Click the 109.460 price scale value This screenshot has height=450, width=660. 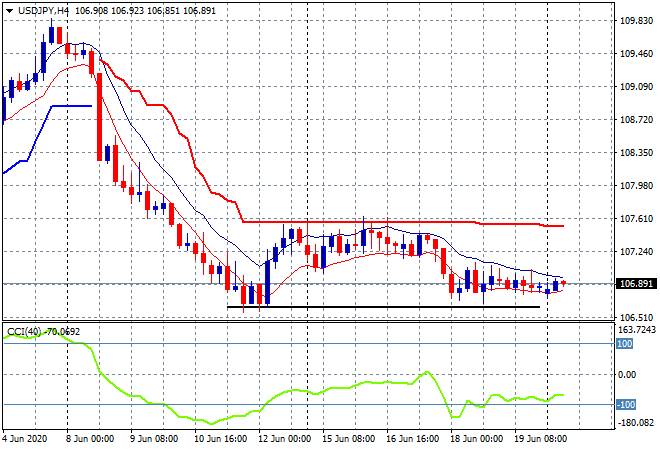(x=636, y=53)
